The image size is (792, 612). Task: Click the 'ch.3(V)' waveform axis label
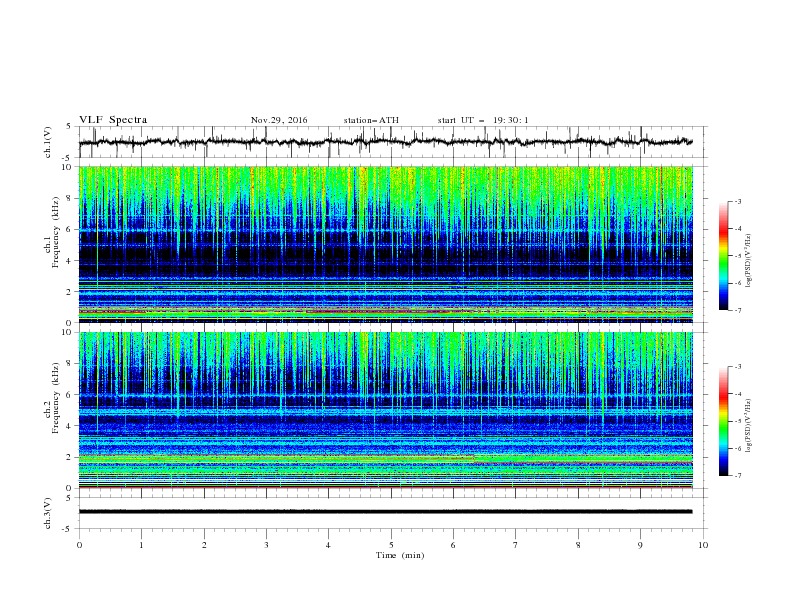(x=48, y=513)
